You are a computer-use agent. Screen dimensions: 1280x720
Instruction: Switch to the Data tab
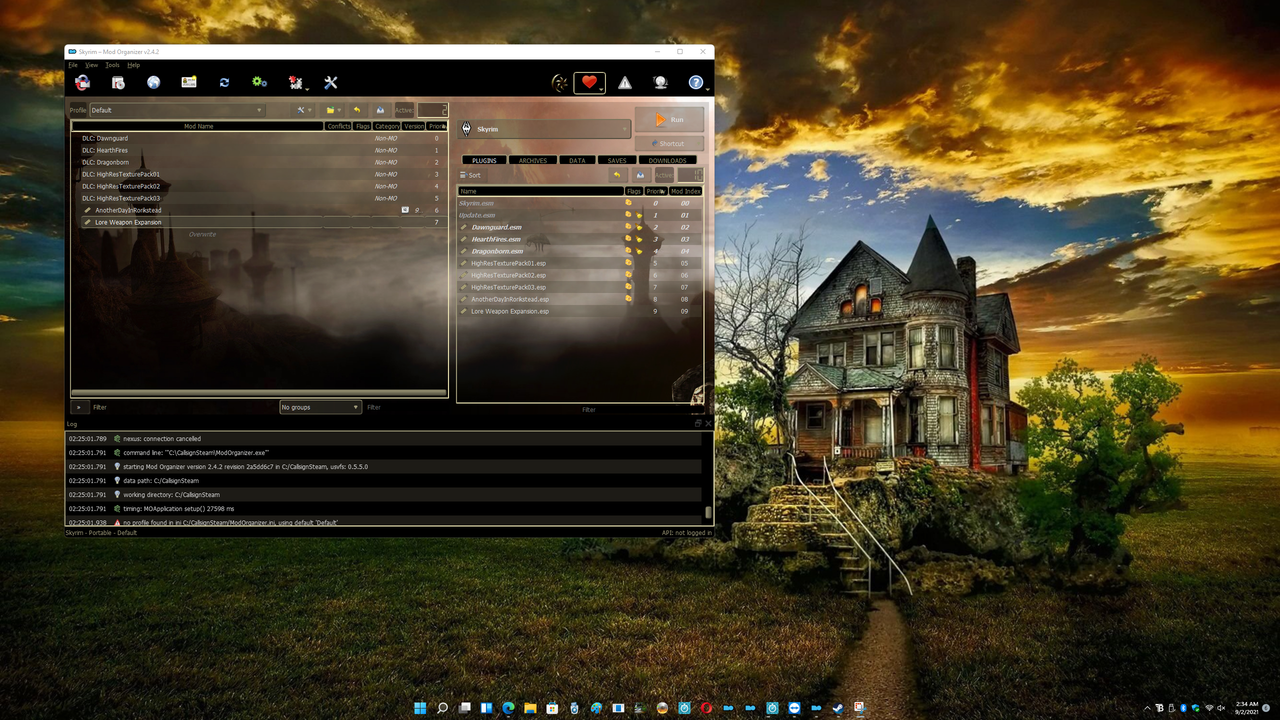577,160
